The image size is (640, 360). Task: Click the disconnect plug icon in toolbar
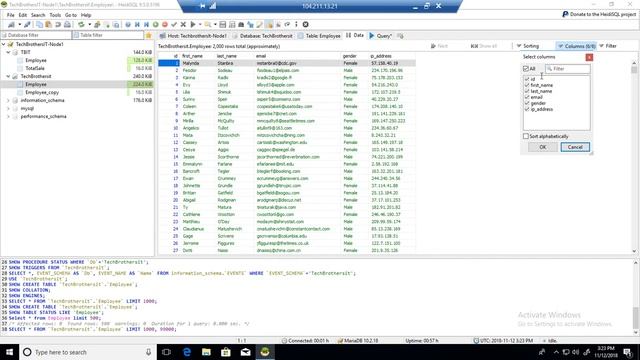pos(27,24)
